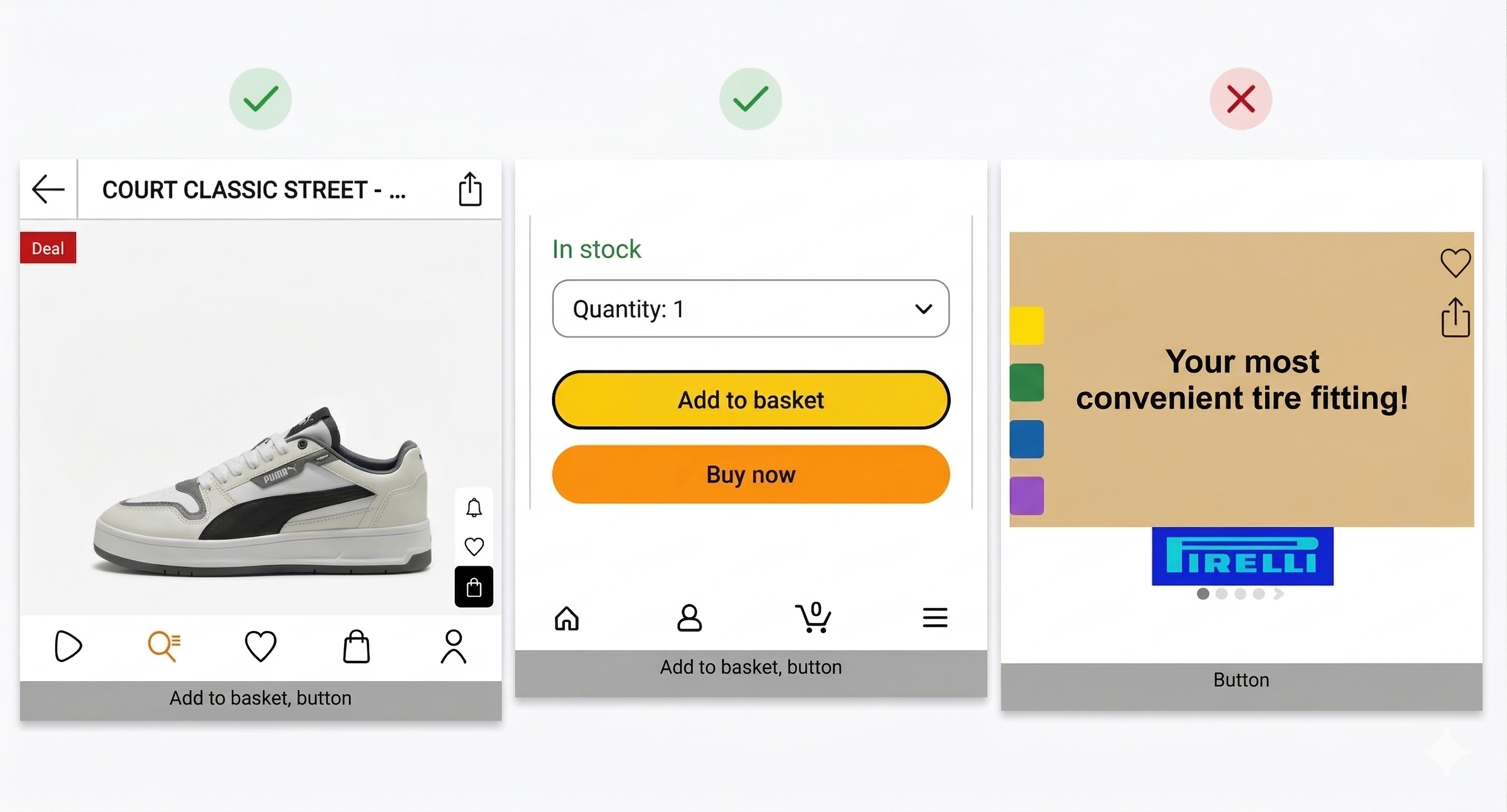
Task: Open the home icon in the second screen
Action: [x=566, y=618]
